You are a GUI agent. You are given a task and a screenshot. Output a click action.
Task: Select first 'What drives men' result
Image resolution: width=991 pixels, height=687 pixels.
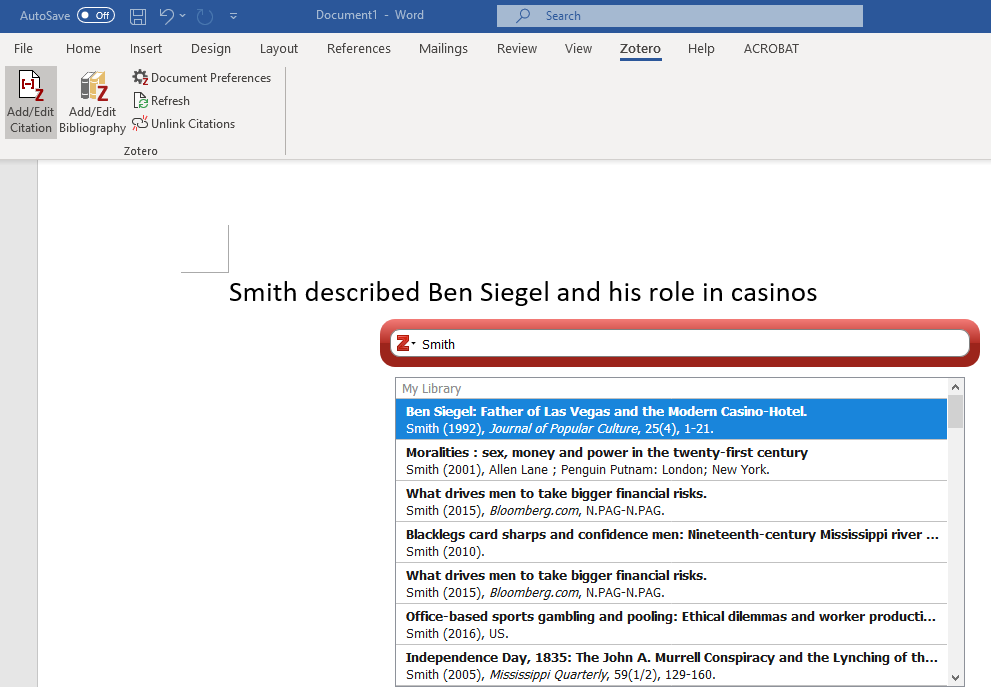point(671,501)
